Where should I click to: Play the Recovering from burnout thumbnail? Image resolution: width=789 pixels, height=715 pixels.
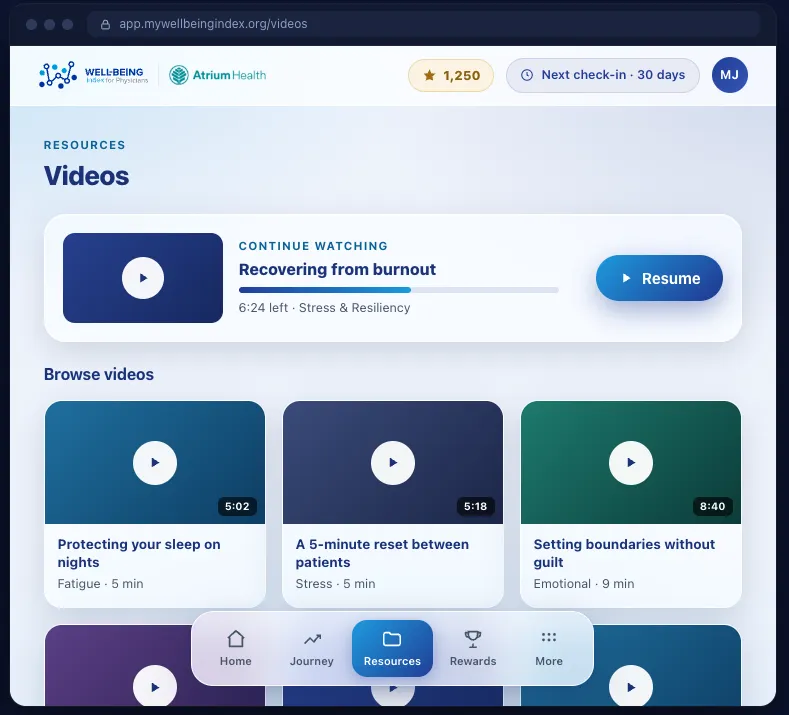[x=143, y=278]
